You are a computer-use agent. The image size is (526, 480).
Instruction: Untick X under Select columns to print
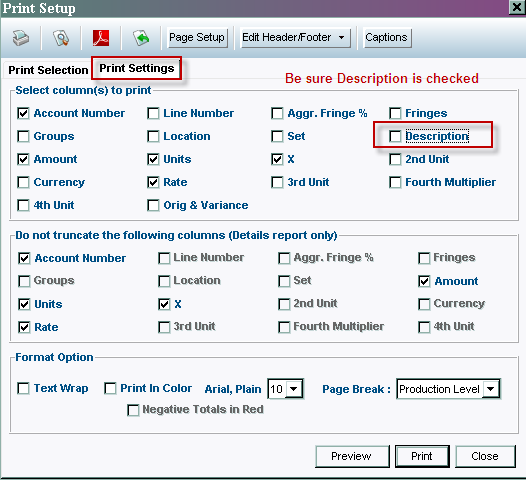(x=277, y=159)
